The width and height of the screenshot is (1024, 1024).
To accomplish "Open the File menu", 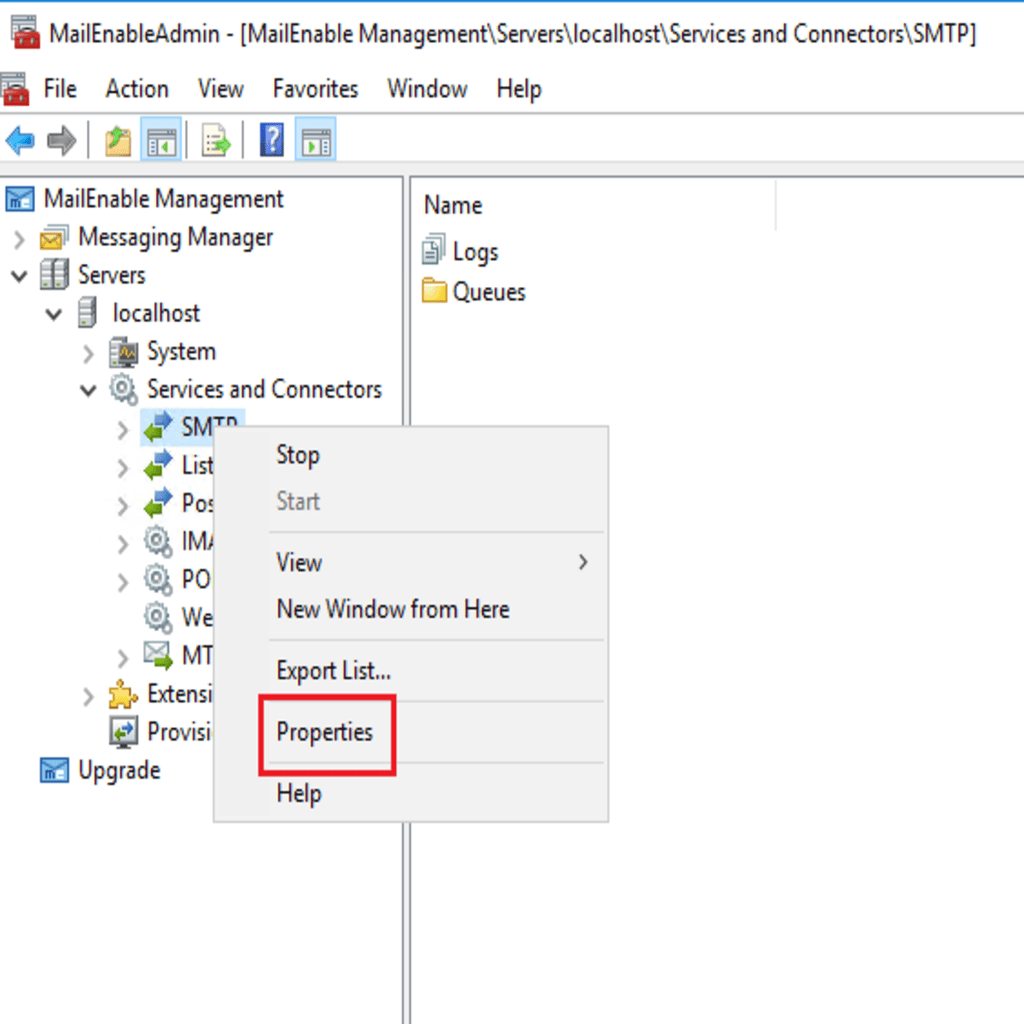I will [60, 89].
